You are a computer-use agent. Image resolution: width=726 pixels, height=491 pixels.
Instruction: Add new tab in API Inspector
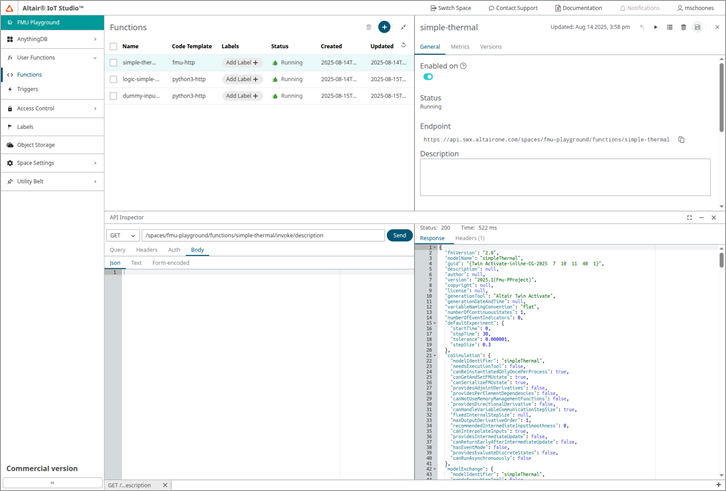tap(718, 484)
